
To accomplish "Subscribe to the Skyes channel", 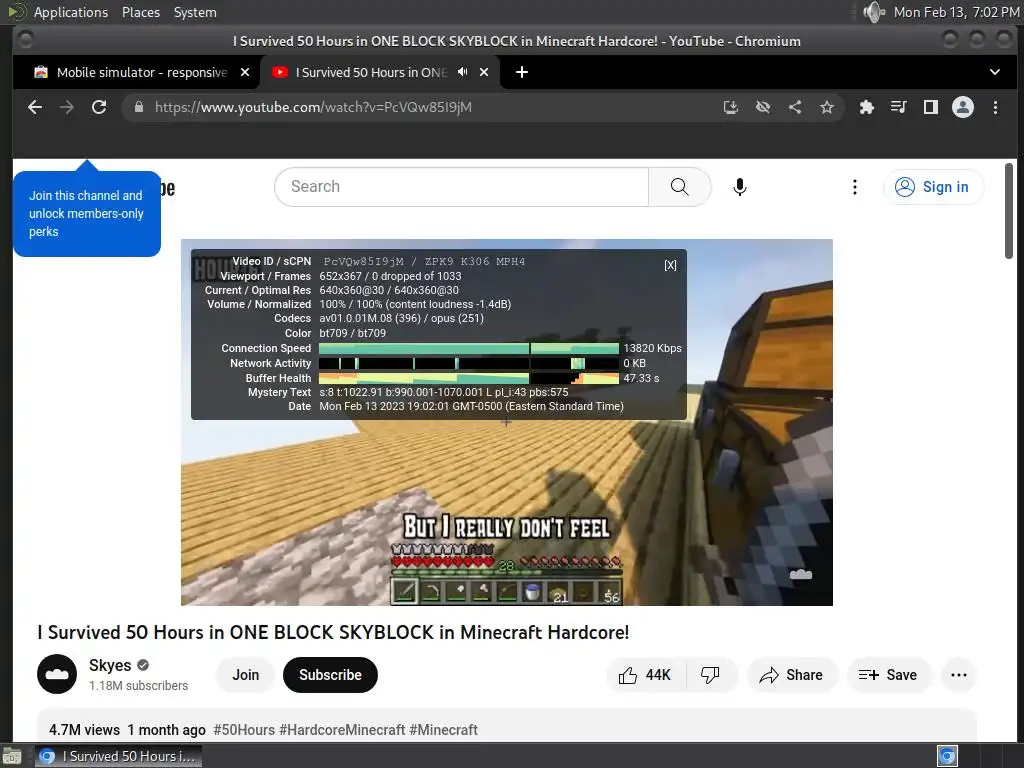I will (330, 675).
